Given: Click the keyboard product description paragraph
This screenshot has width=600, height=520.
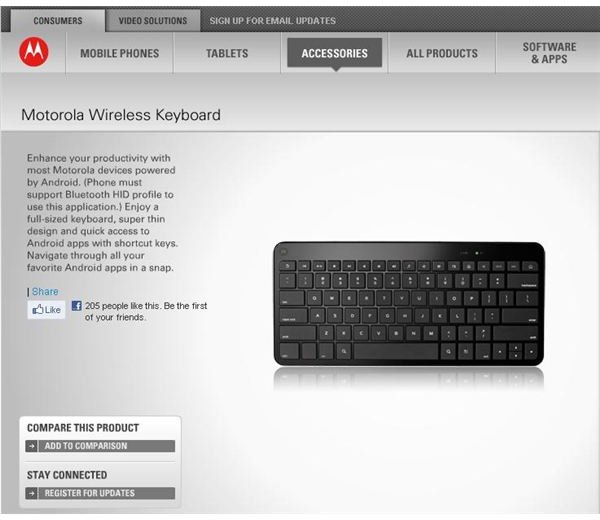Looking at the screenshot, I should click(x=102, y=213).
